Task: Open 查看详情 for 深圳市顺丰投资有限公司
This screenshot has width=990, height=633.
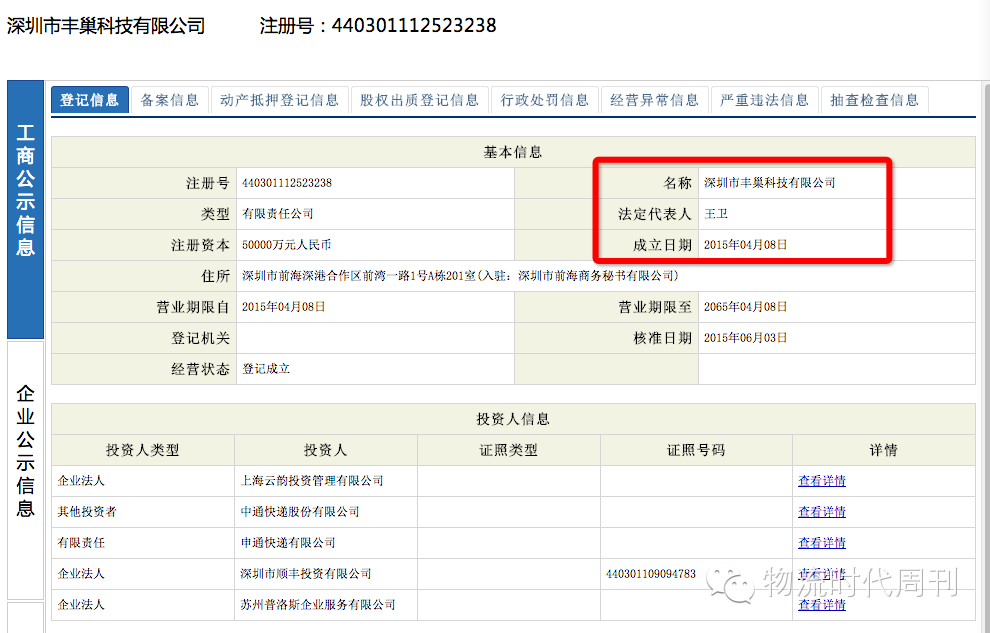Action: point(821,574)
